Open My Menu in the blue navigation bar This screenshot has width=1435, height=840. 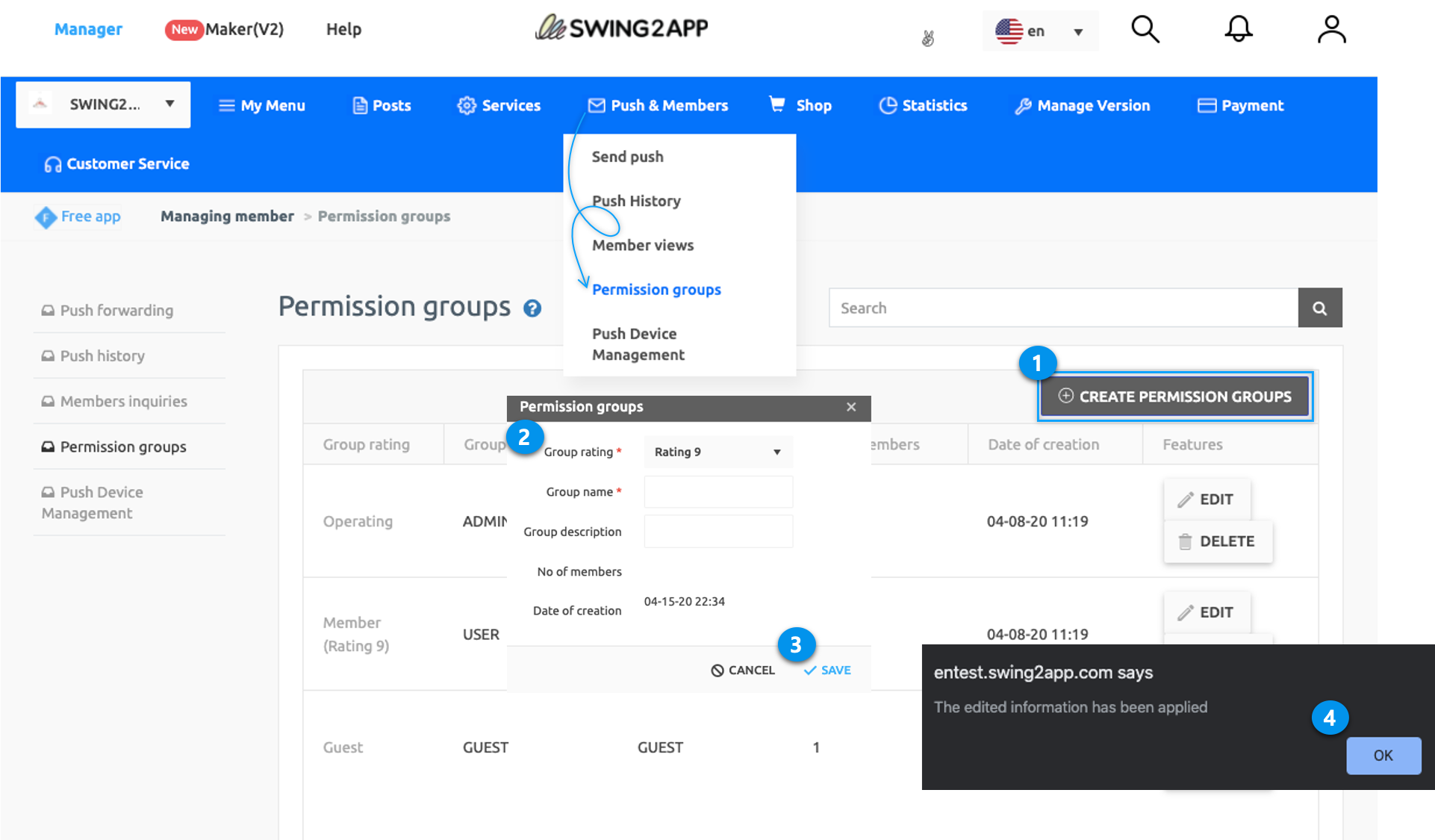pyautogui.click(x=261, y=105)
